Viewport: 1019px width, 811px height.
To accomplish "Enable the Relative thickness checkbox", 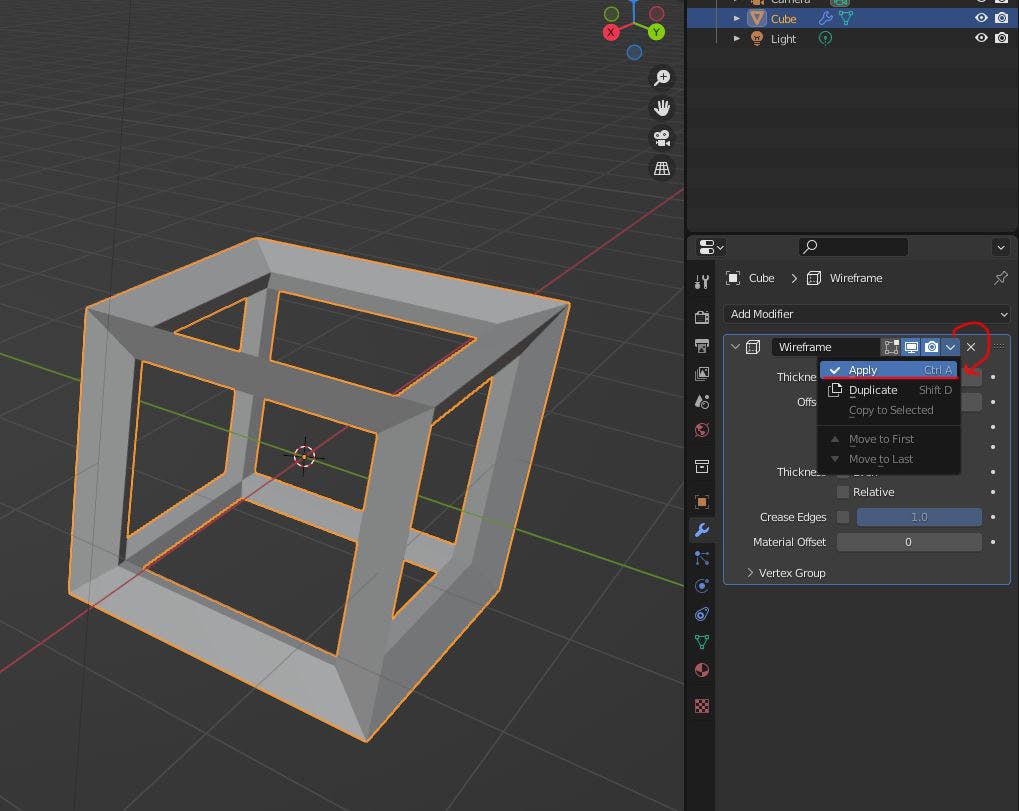I will pyautogui.click(x=843, y=492).
